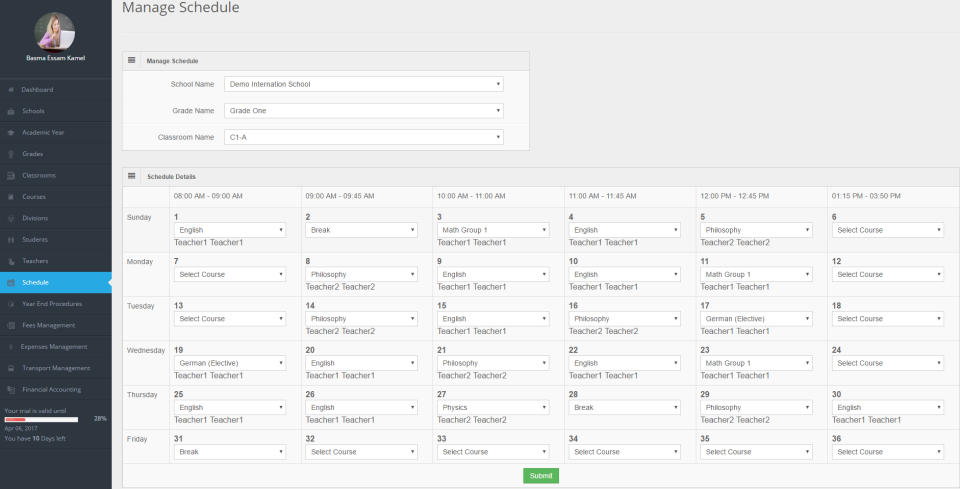
Task: Open the period 28 Break course dropdown
Action: point(624,408)
